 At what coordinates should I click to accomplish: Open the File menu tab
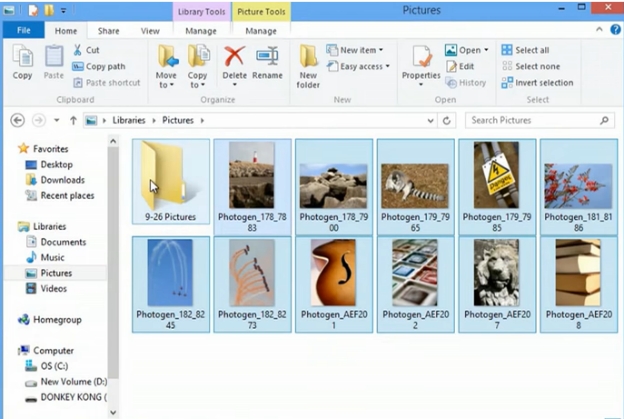click(x=23, y=30)
